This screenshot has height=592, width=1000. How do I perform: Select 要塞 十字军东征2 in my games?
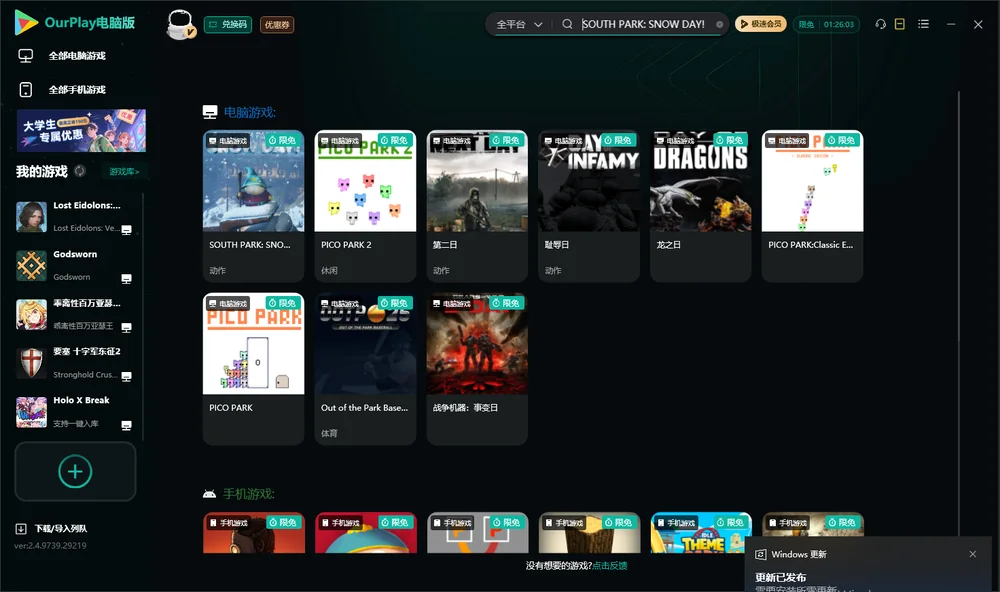click(x=75, y=363)
